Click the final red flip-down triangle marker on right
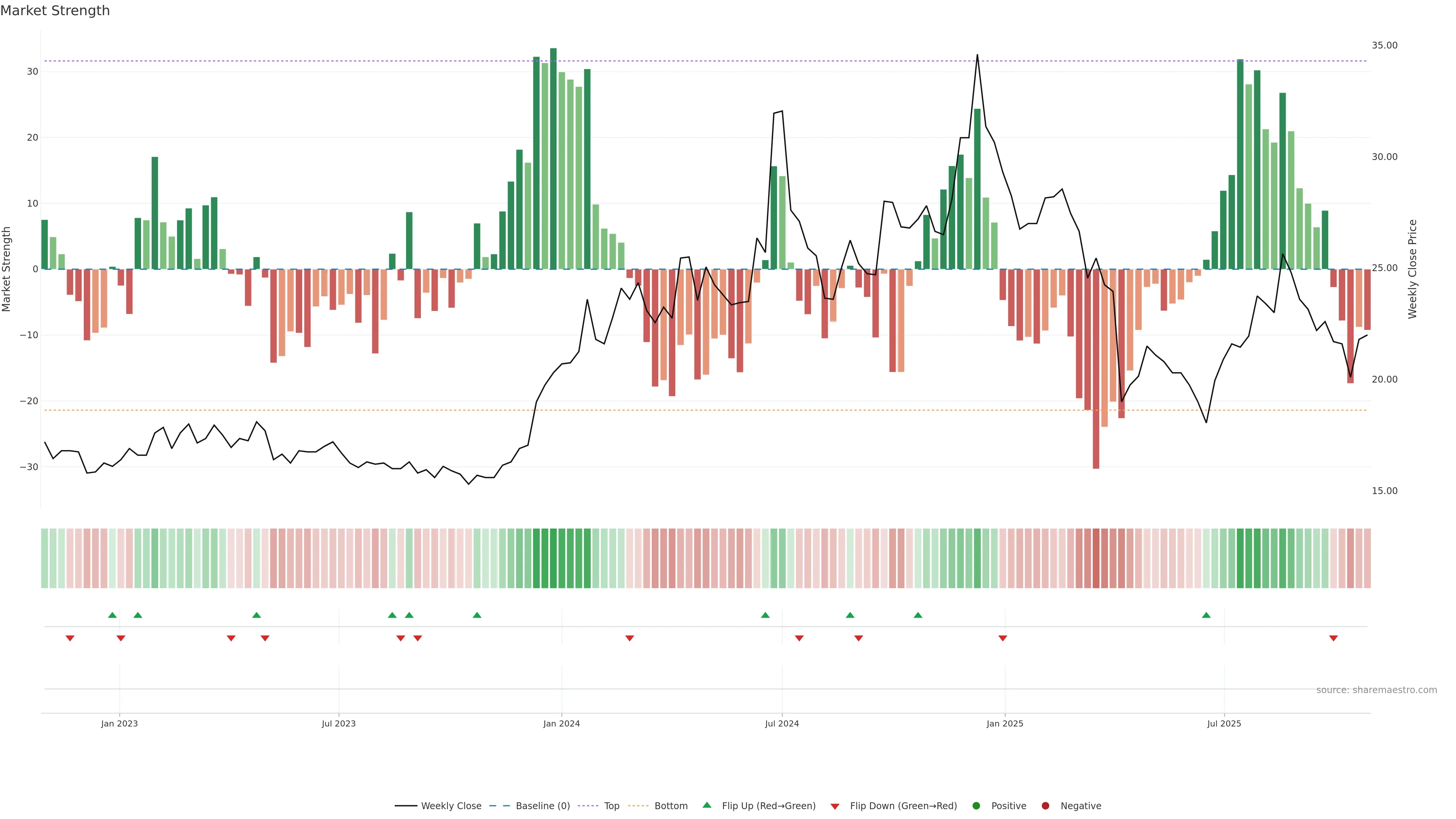Viewport: 1456px width, 819px height. 1334,638
